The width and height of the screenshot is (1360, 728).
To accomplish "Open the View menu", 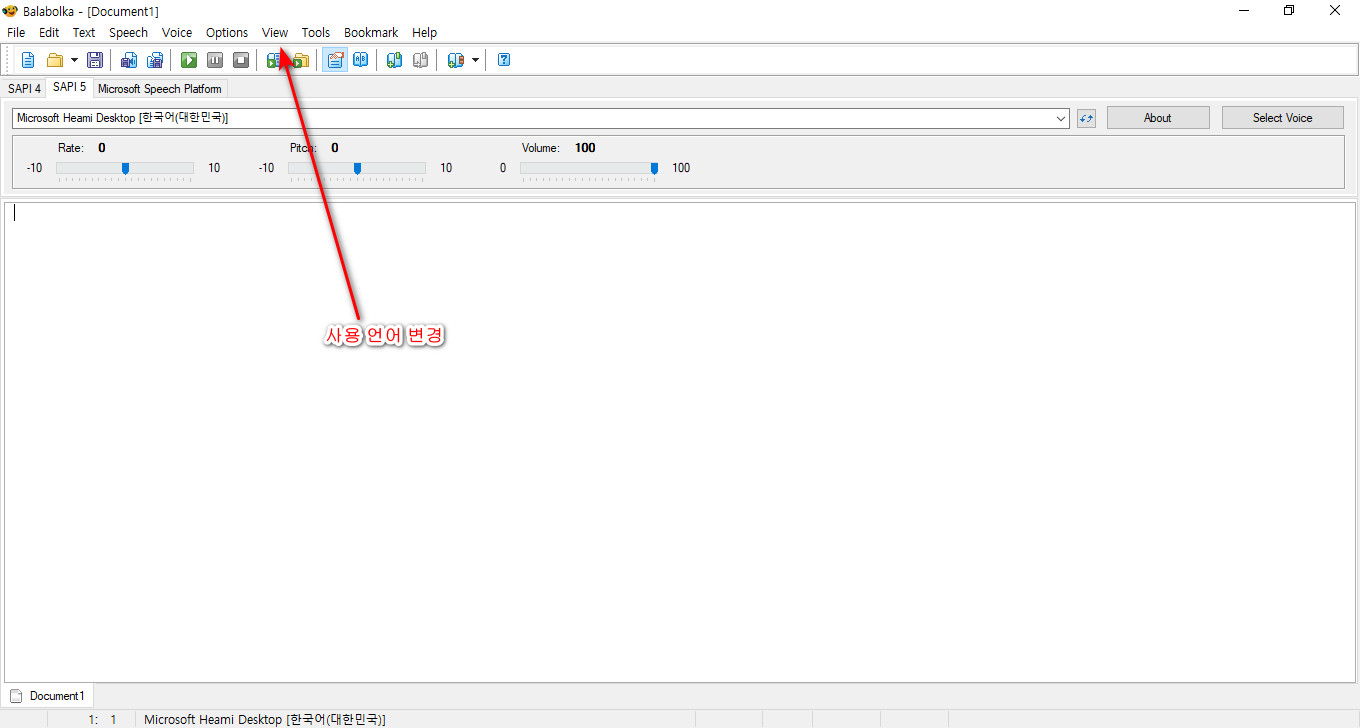I will point(275,32).
